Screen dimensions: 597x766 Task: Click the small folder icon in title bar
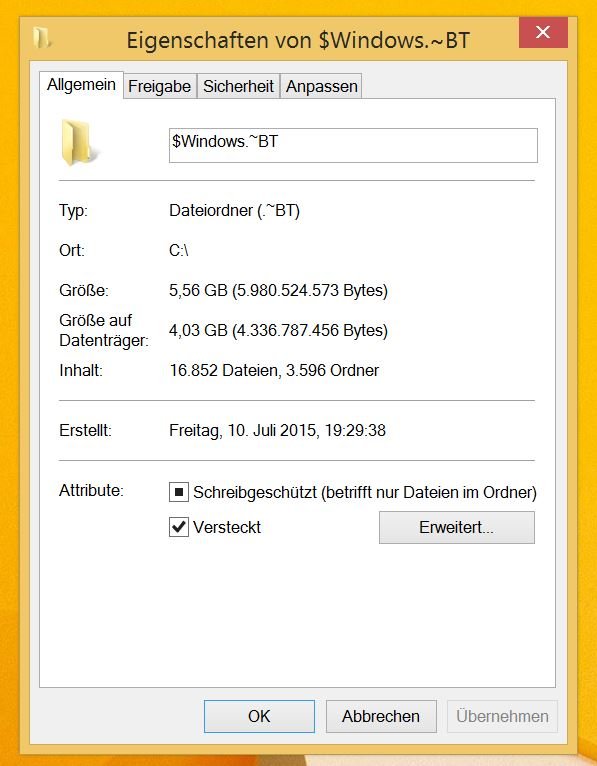tap(42, 38)
